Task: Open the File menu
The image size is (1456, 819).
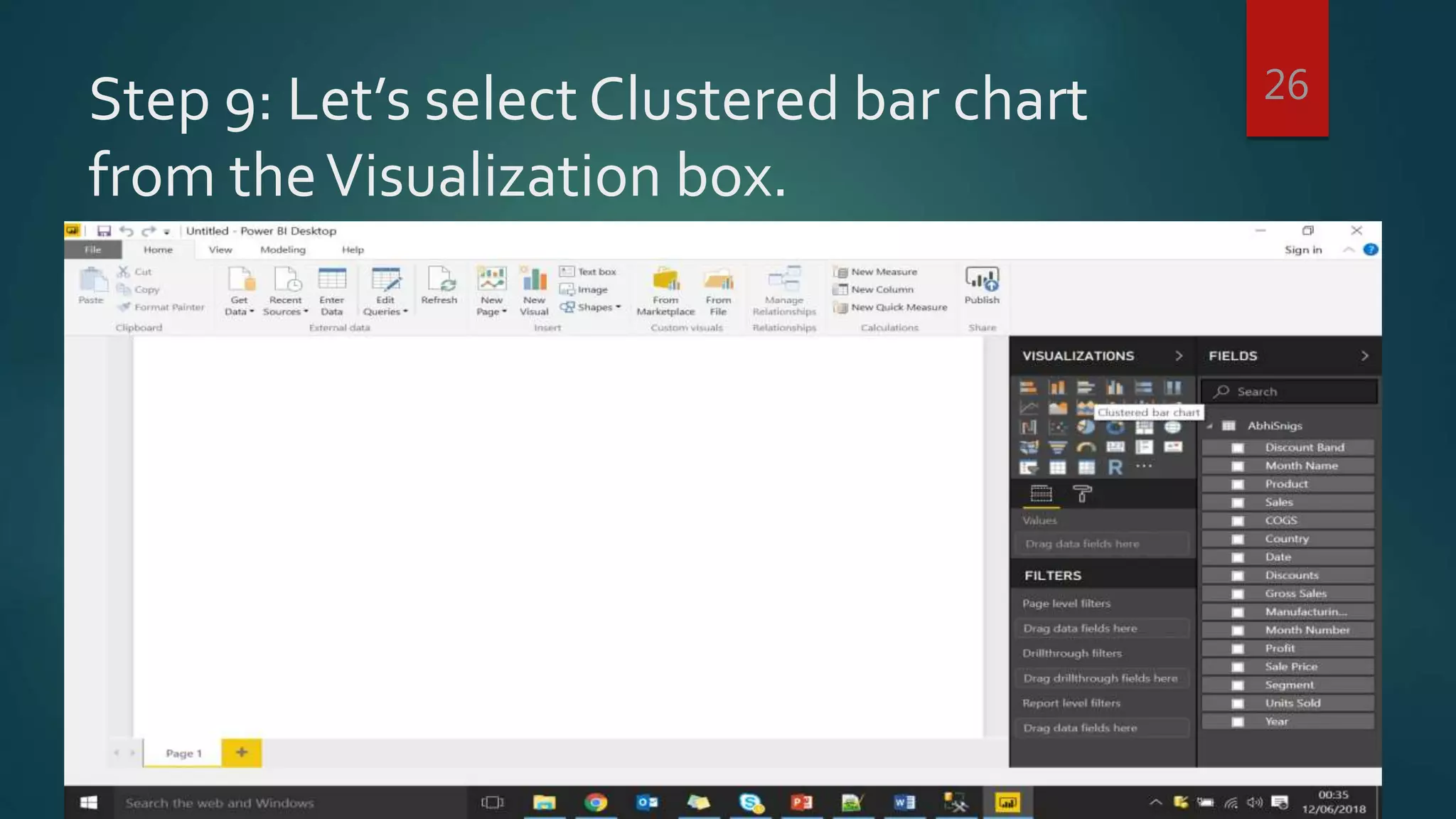Action: pos(93,250)
